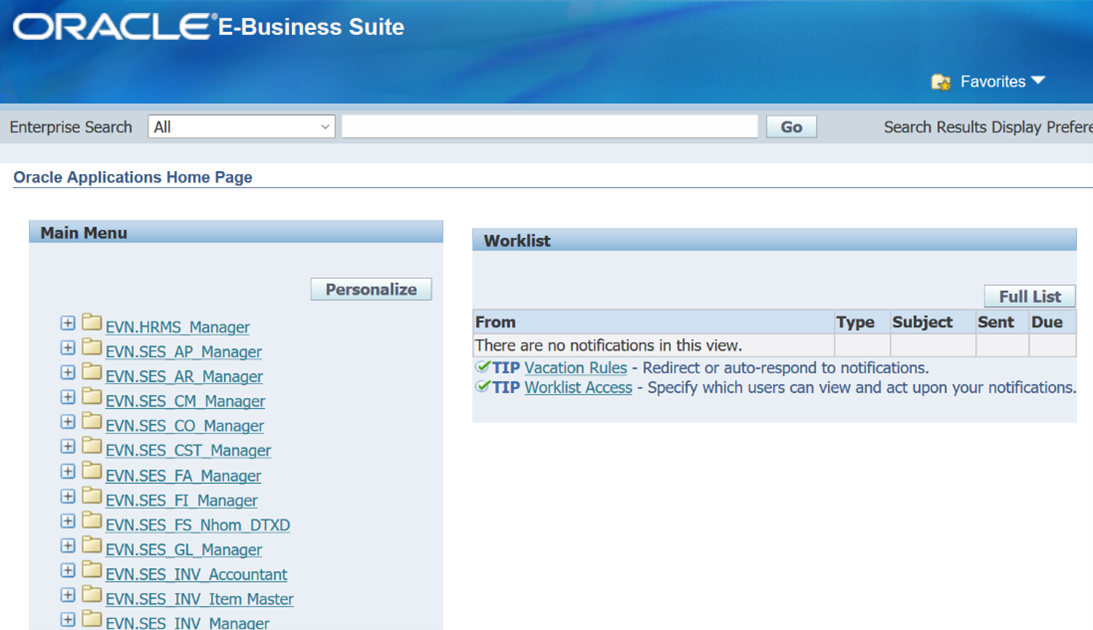Expand the EVN.SES_GL_Manager node
This screenshot has height=630, width=1093.
click(x=68, y=546)
